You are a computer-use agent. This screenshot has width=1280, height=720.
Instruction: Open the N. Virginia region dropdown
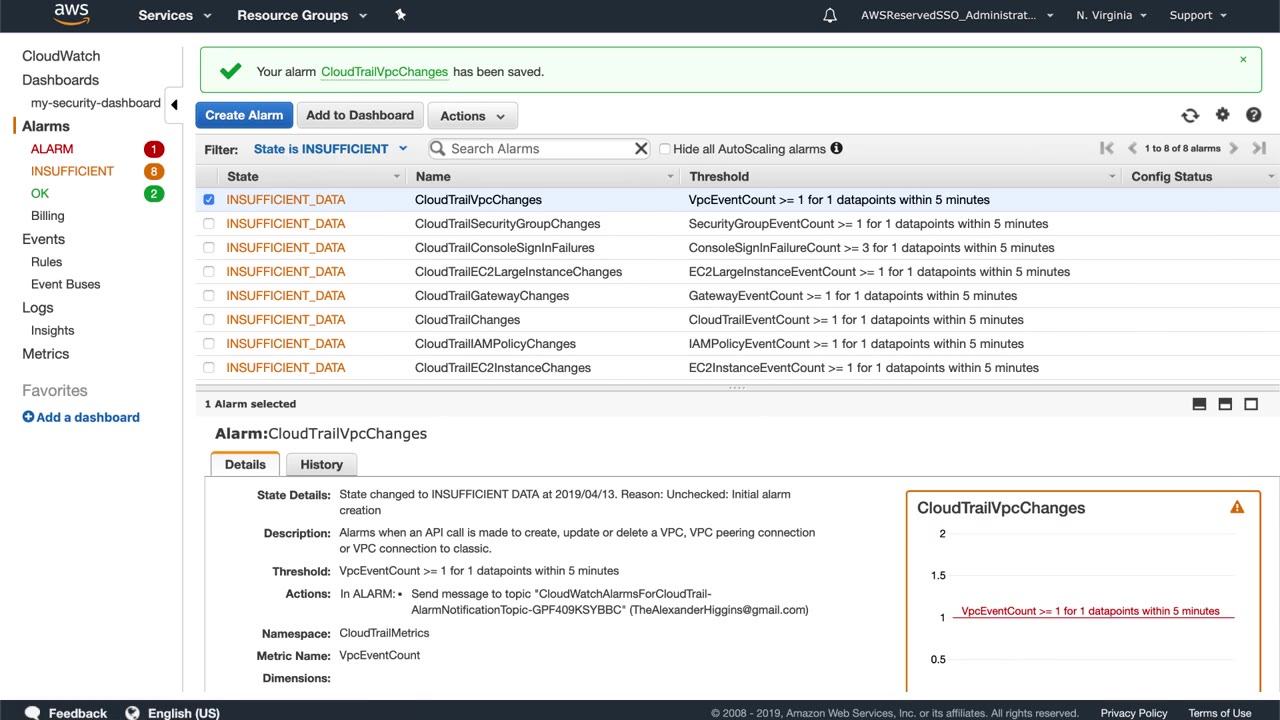pyautogui.click(x=1111, y=15)
